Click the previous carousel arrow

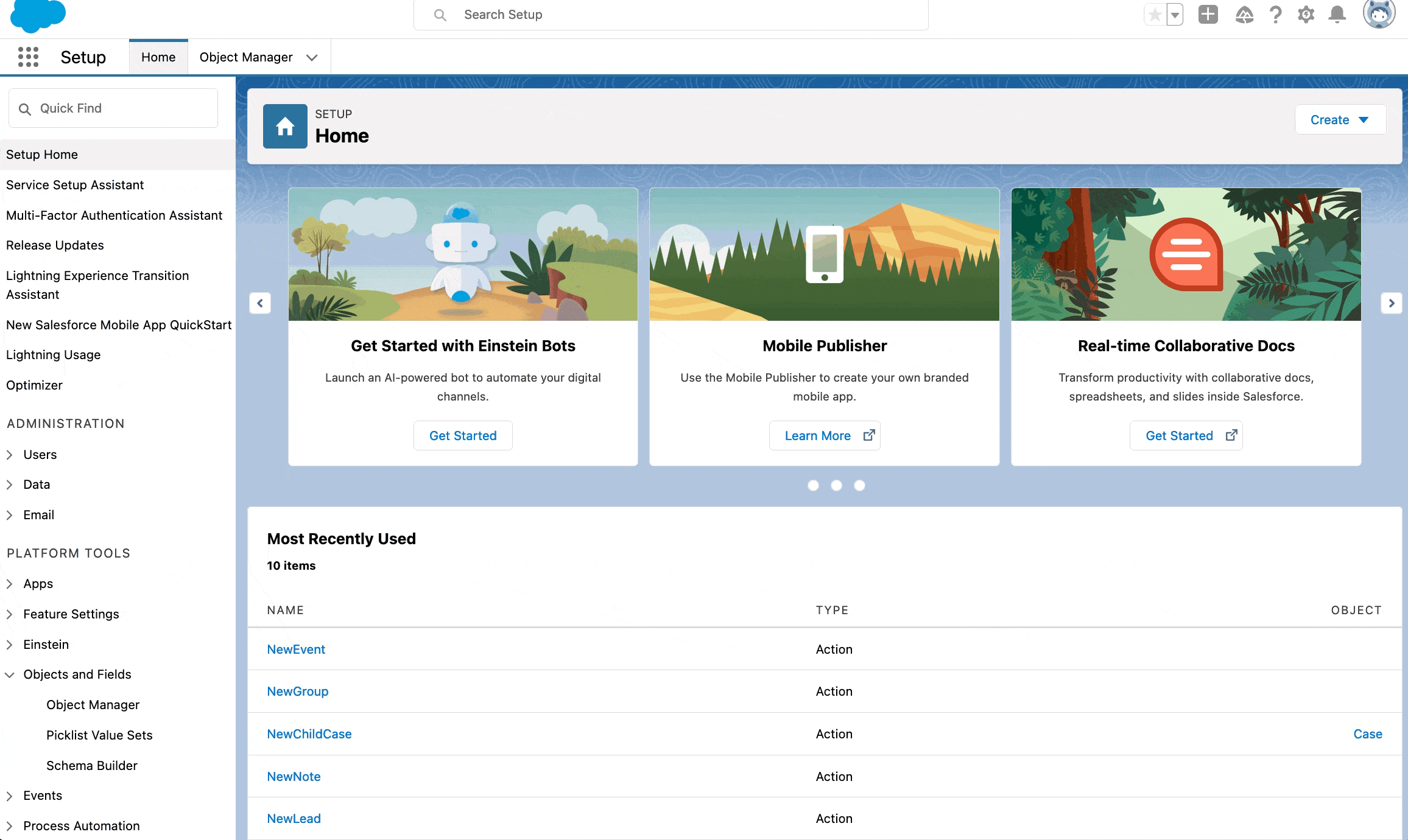click(261, 303)
